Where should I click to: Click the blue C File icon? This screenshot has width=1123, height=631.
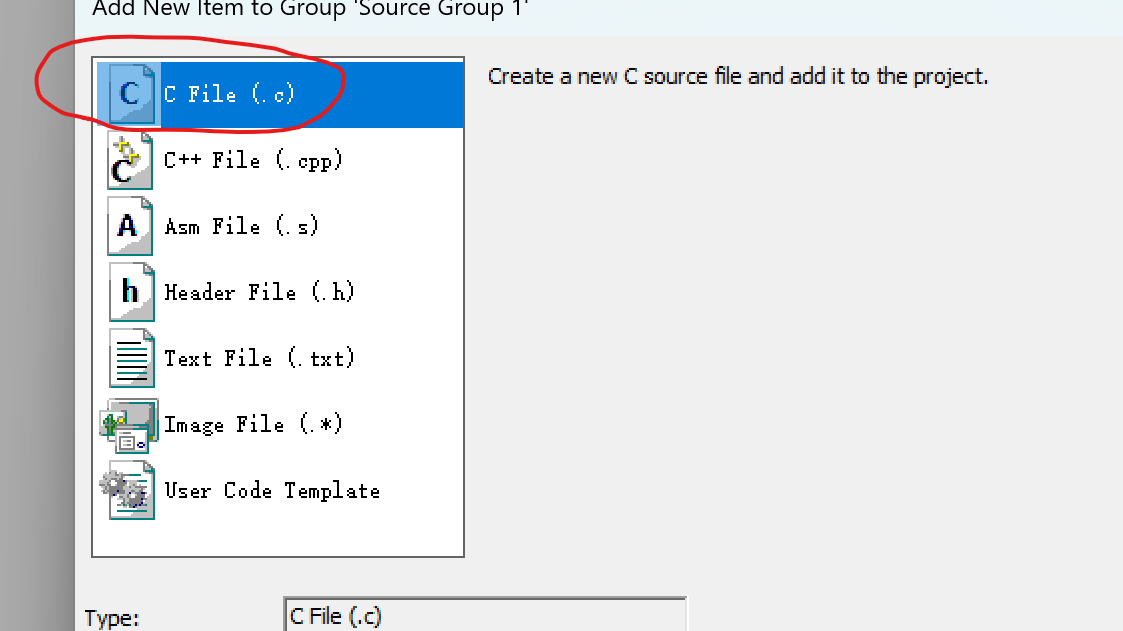tap(130, 94)
